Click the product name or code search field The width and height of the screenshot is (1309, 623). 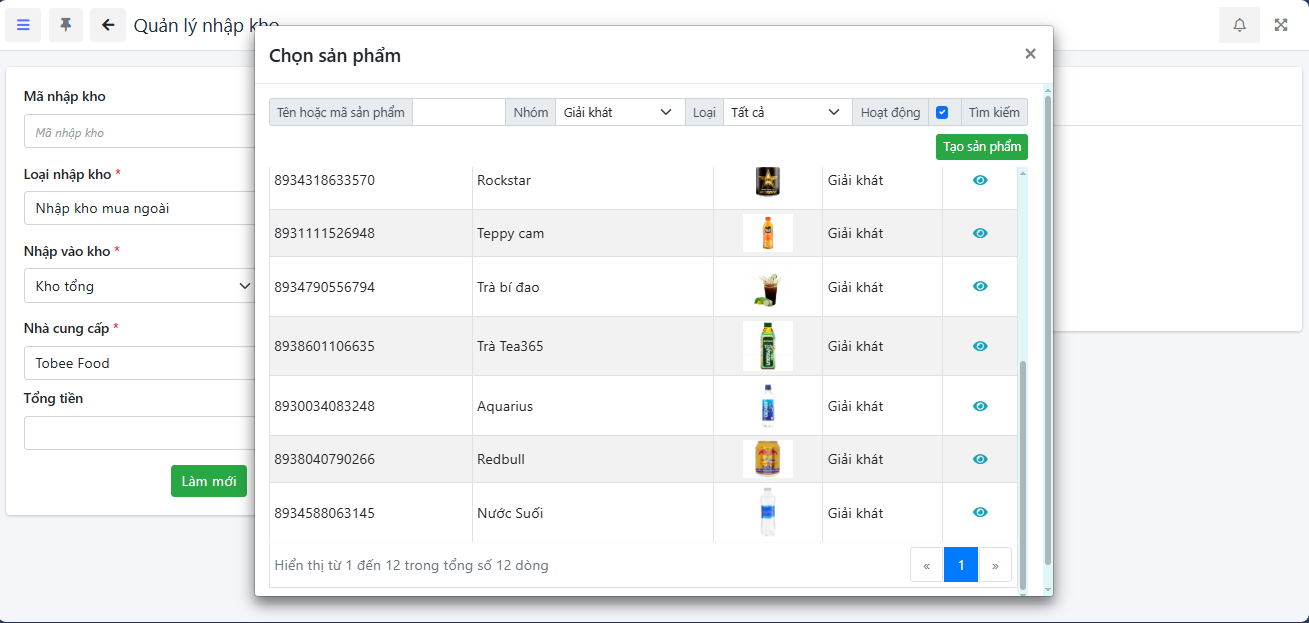coord(458,112)
